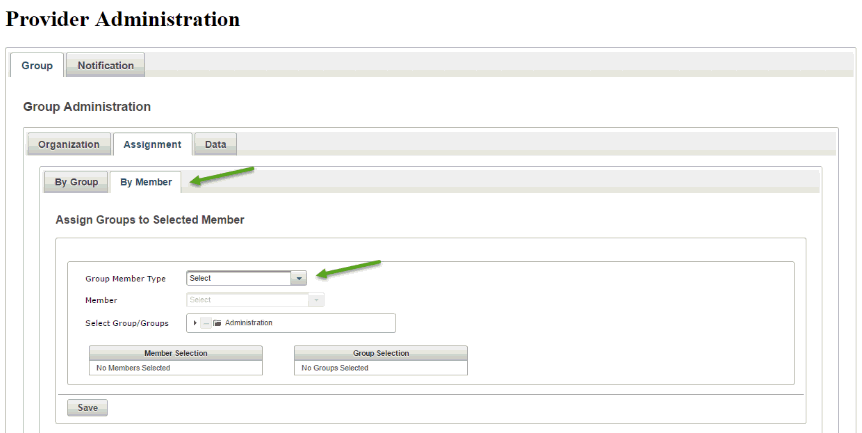Go to the Data tab
The image size is (862, 433).
coord(215,144)
